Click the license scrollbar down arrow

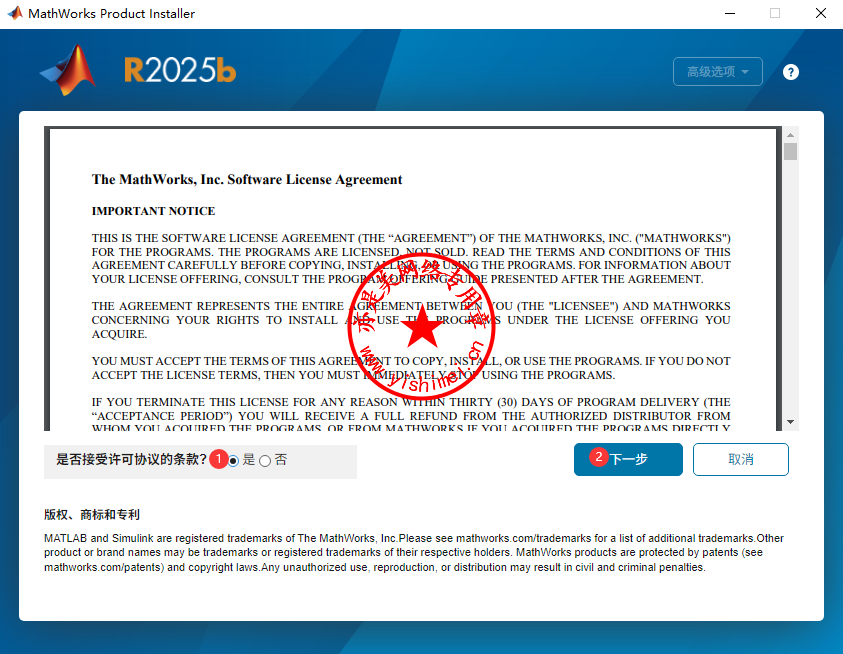tap(790, 422)
